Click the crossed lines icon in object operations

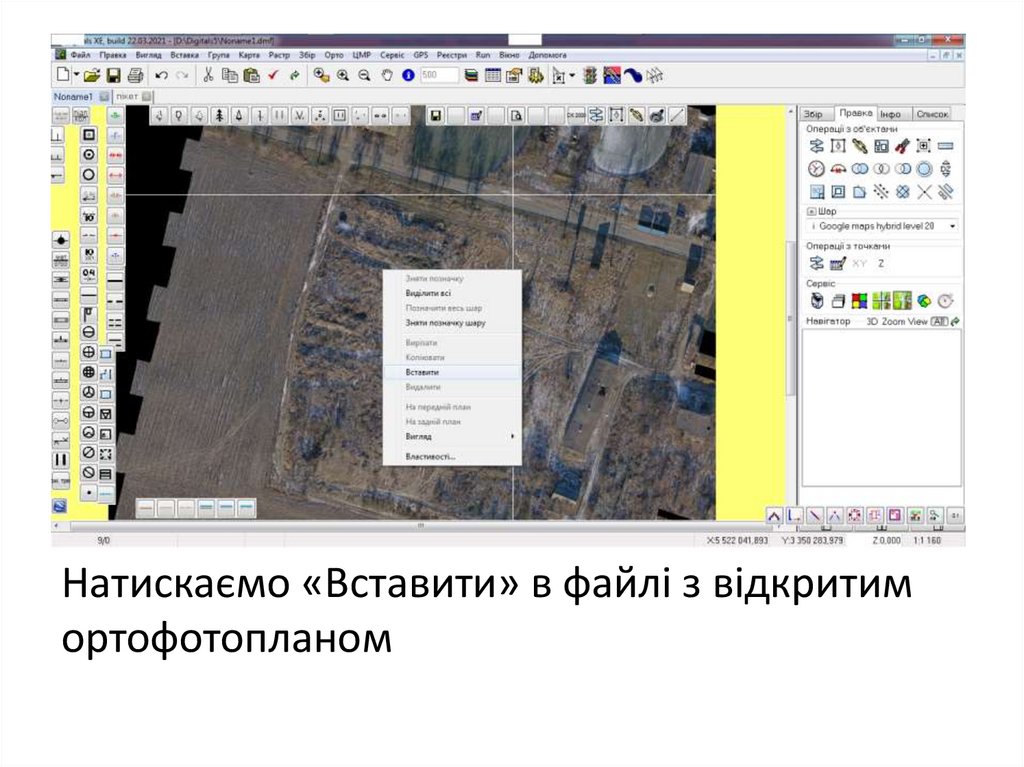click(924, 192)
